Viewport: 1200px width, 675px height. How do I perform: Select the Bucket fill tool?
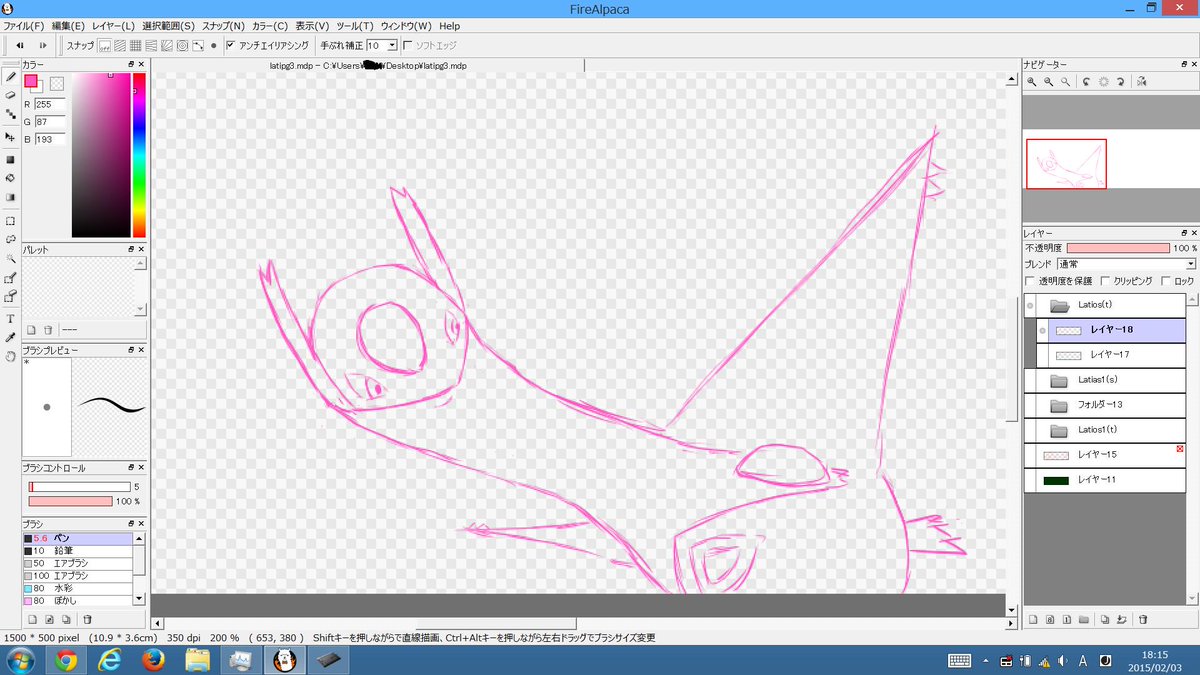[10, 178]
